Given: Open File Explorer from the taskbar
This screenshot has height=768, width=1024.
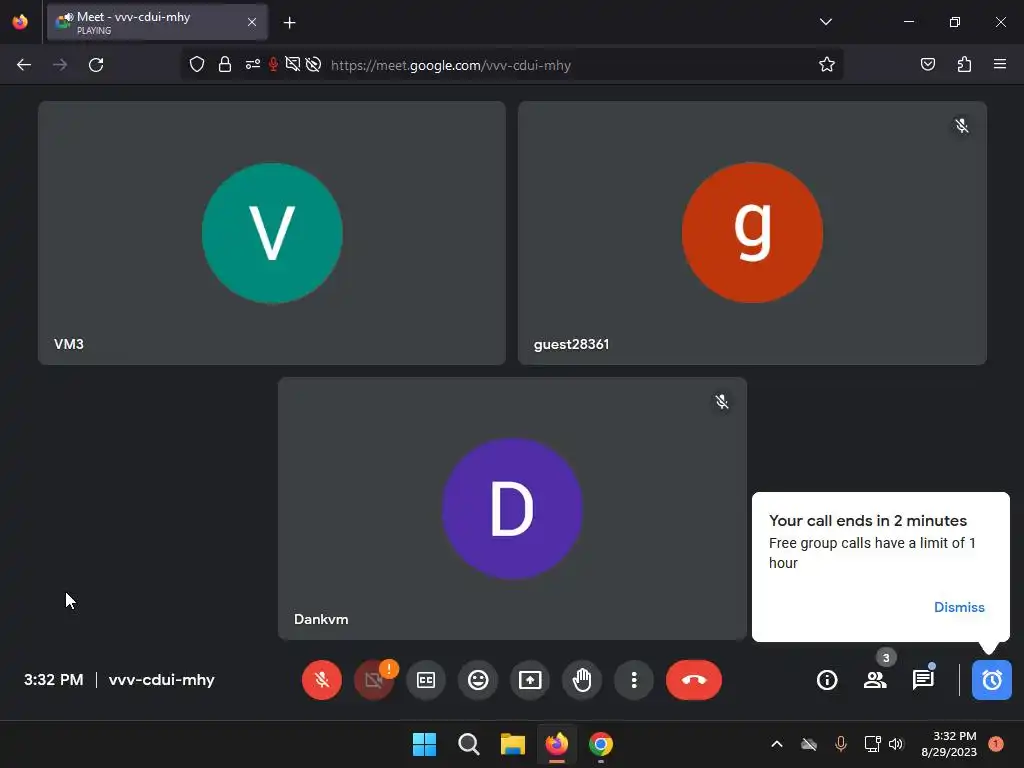Looking at the screenshot, I should coord(513,744).
